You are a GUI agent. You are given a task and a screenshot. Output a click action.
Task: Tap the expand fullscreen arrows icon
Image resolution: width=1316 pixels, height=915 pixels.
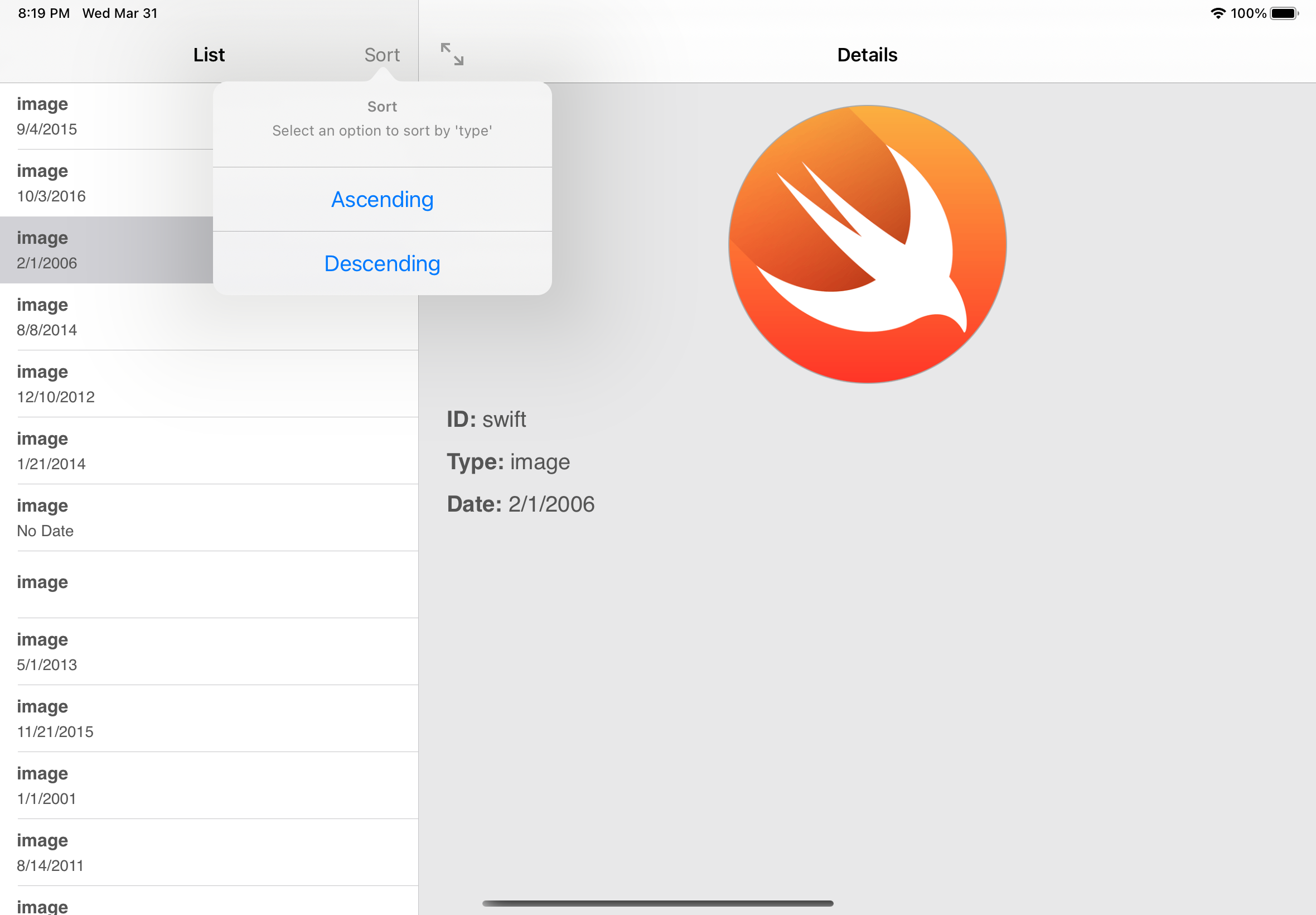point(452,55)
